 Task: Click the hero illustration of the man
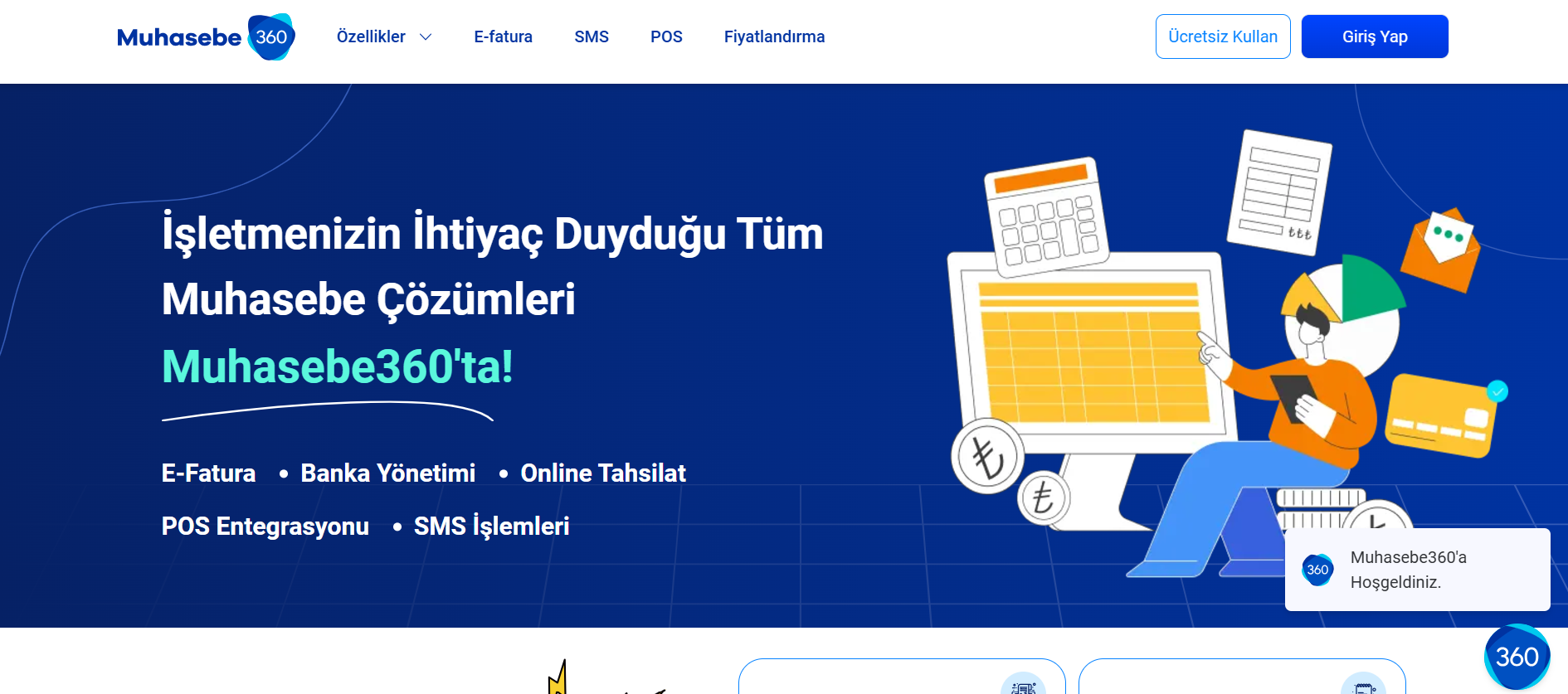click(x=1228, y=352)
